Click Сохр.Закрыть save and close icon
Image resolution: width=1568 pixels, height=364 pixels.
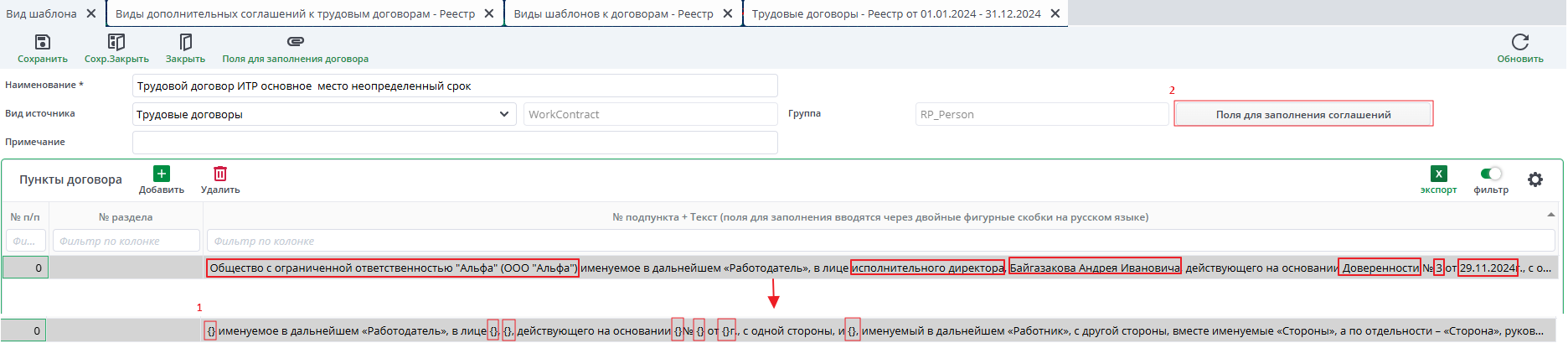point(116,42)
